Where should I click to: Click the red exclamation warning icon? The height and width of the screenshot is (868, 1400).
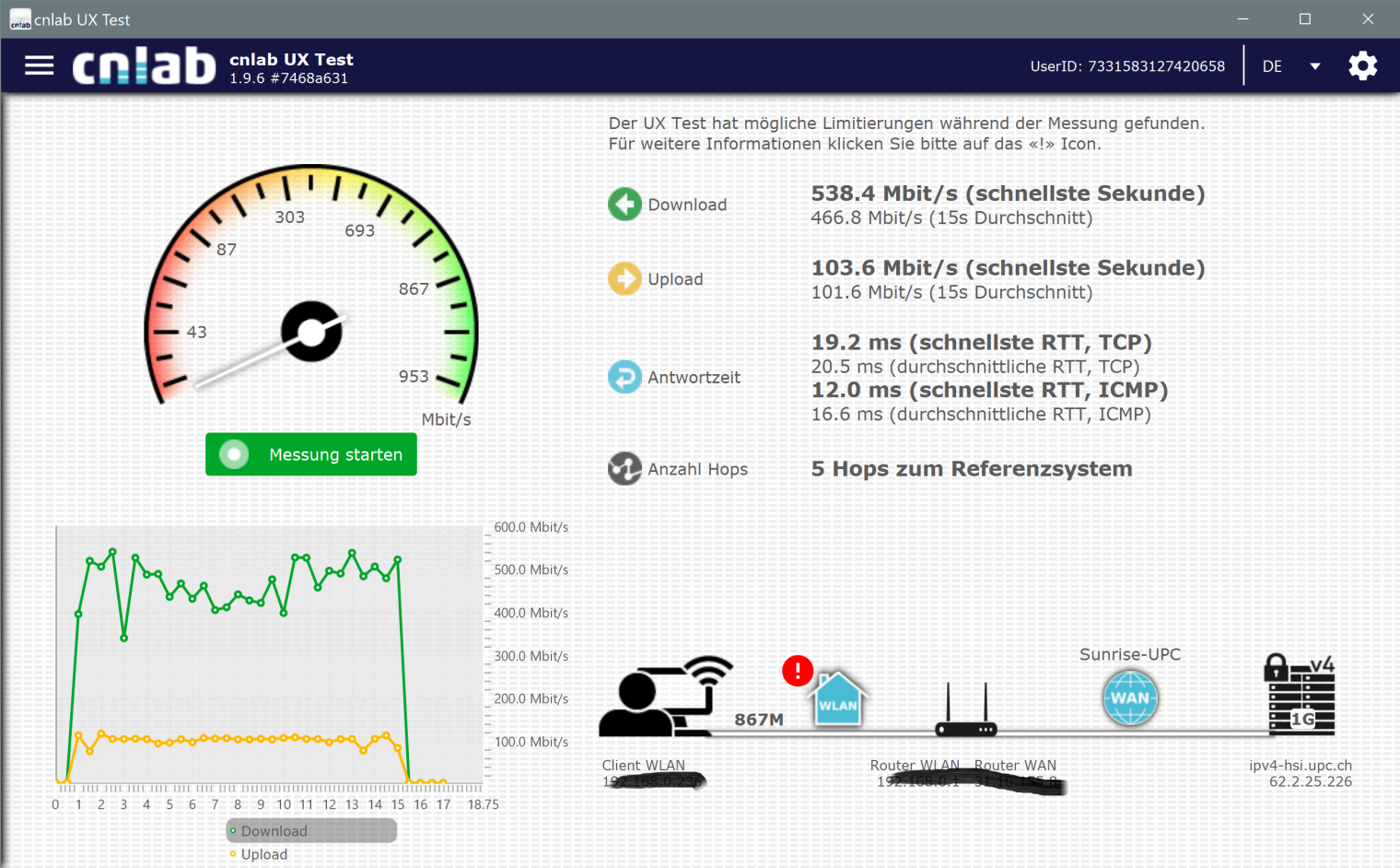point(797,670)
